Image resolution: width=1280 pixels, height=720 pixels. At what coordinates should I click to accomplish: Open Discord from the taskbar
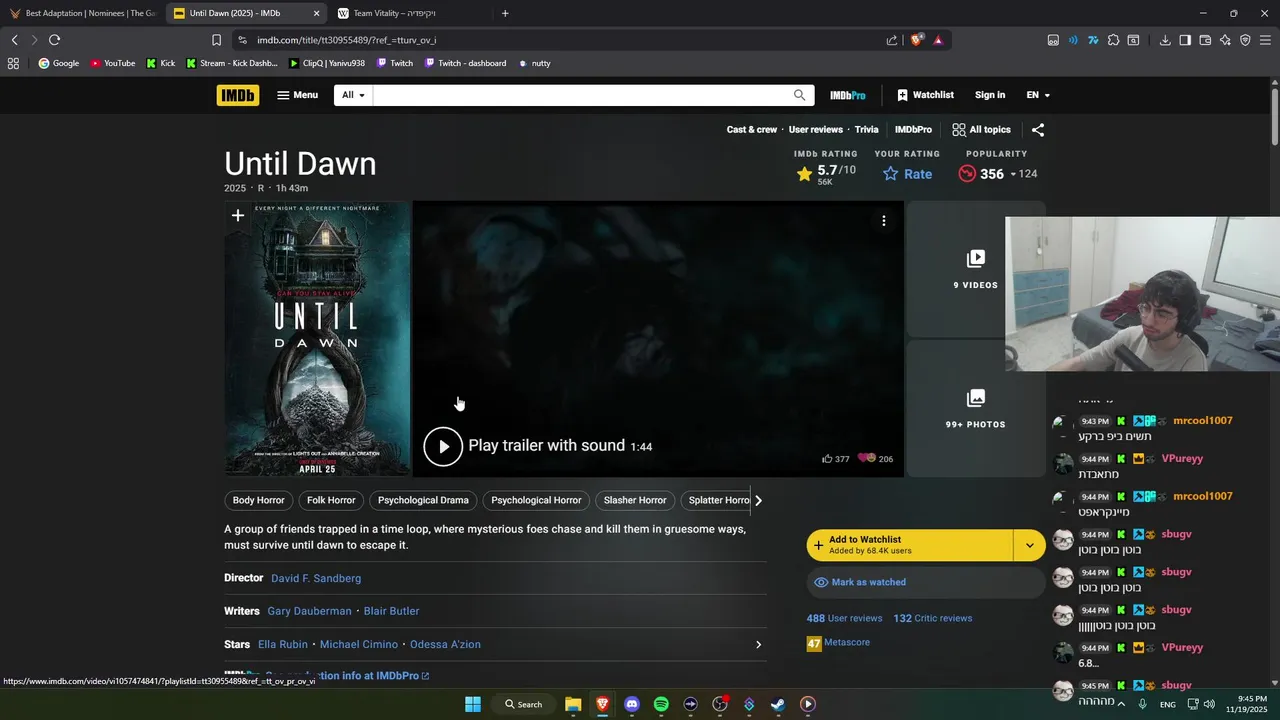pyautogui.click(x=632, y=704)
